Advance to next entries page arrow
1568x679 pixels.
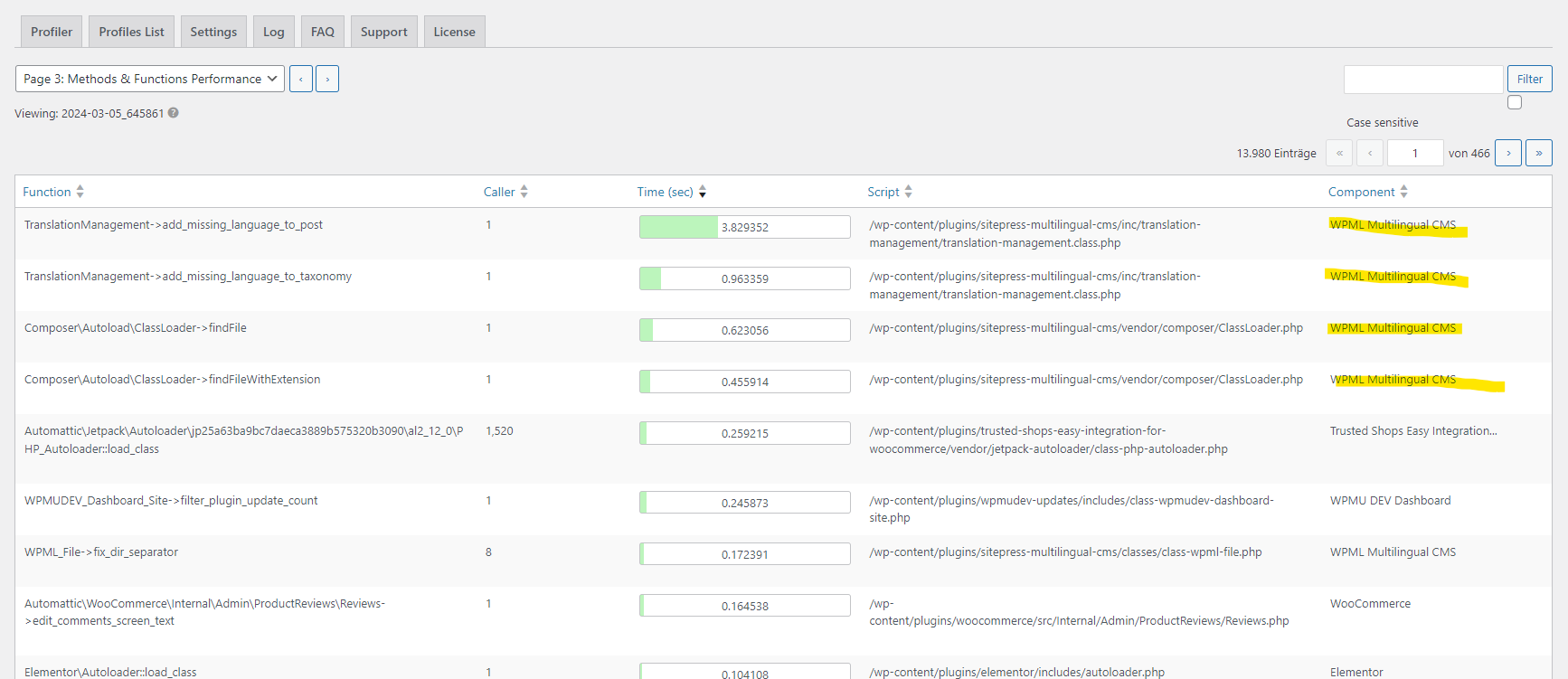1508,153
